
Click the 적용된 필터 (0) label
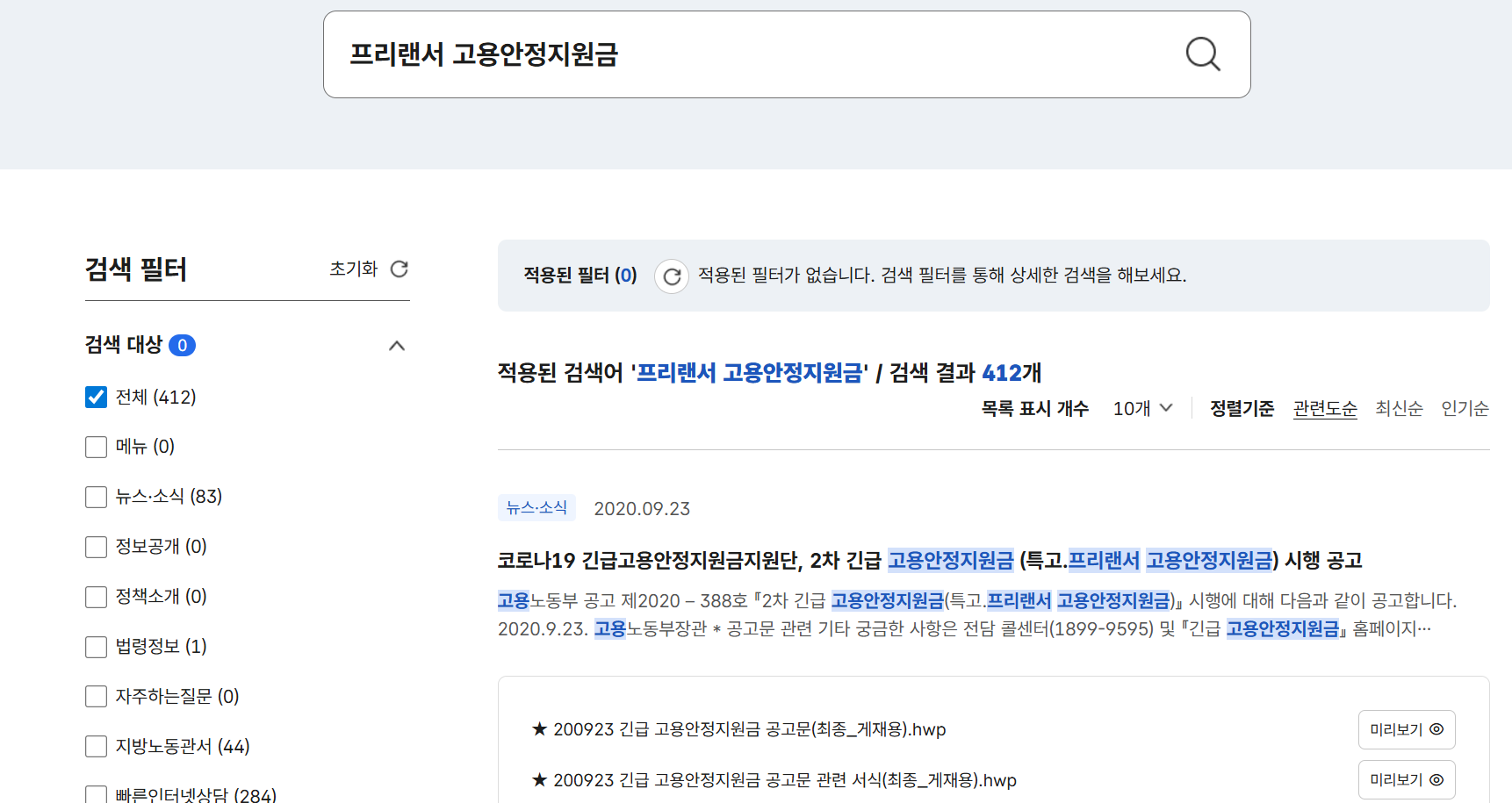pos(580,276)
